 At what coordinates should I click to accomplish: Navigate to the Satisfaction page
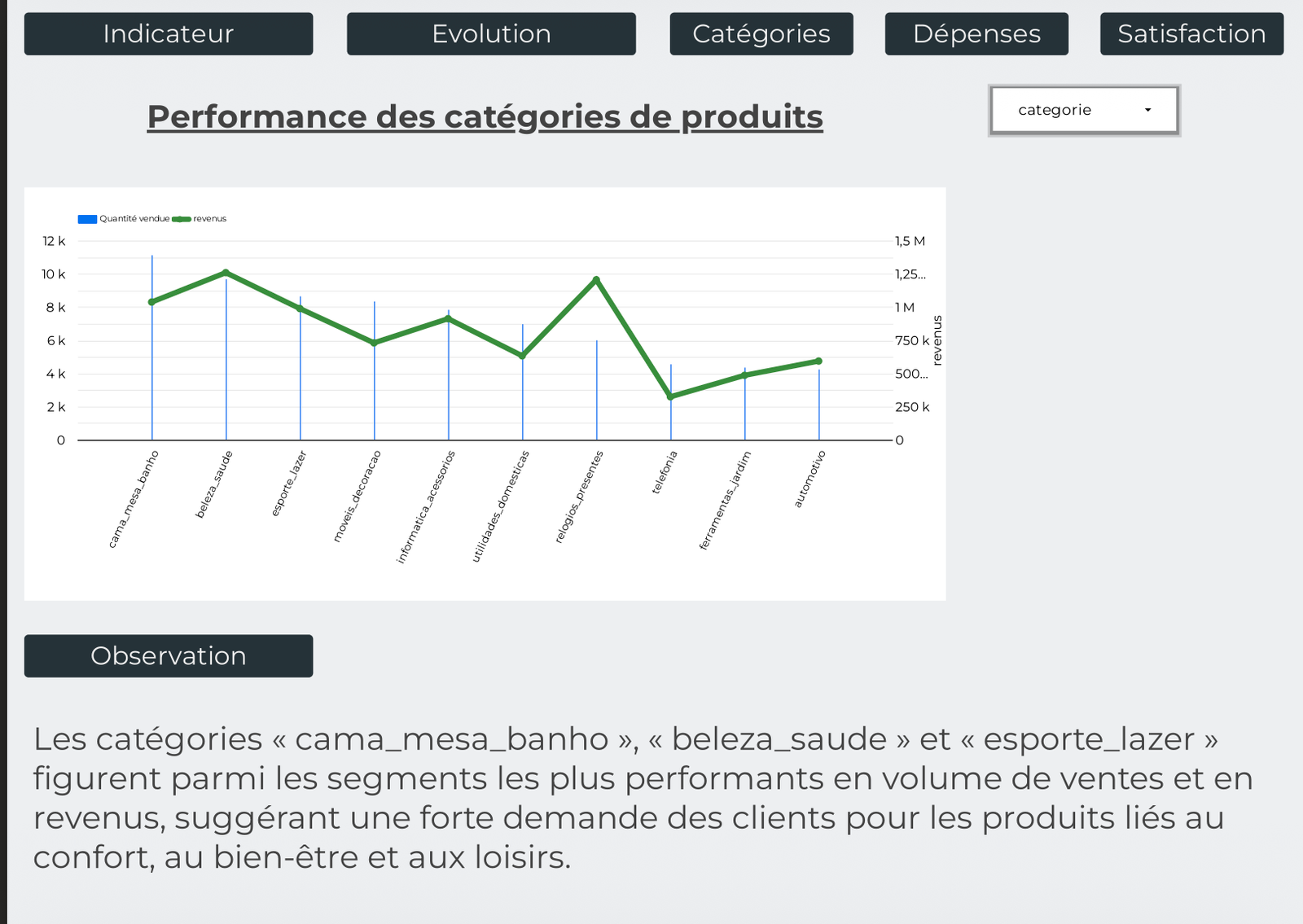pyautogui.click(x=1191, y=34)
